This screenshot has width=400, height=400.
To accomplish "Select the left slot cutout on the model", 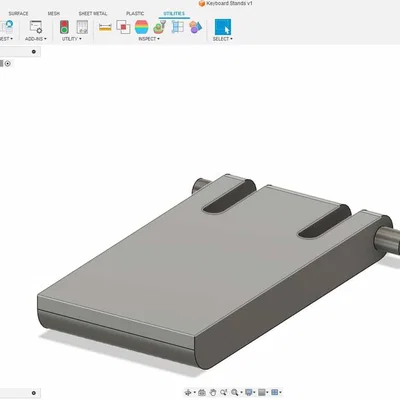I will (x=229, y=197).
